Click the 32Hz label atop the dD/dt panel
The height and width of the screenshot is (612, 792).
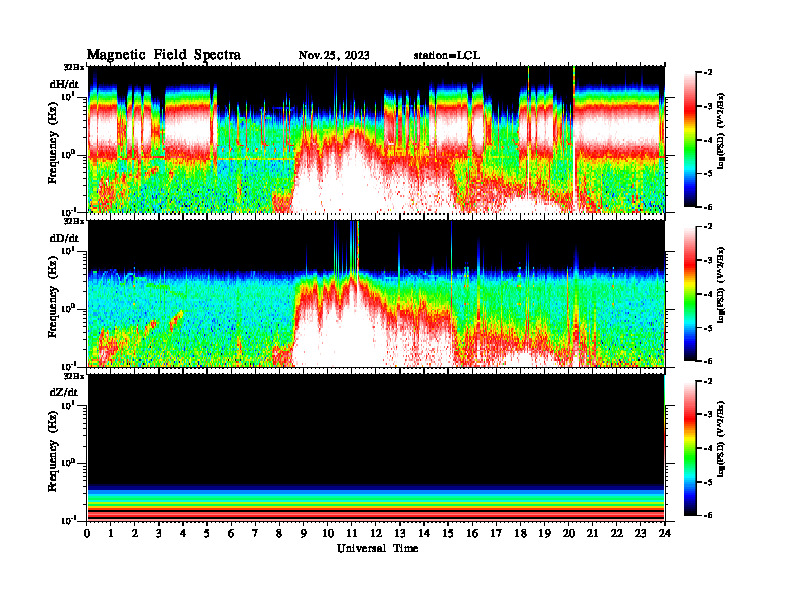coord(74,221)
